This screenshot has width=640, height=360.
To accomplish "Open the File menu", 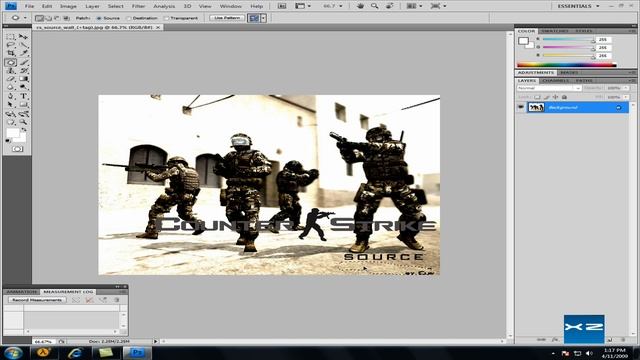I will pyautogui.click(x=29, y=6).
